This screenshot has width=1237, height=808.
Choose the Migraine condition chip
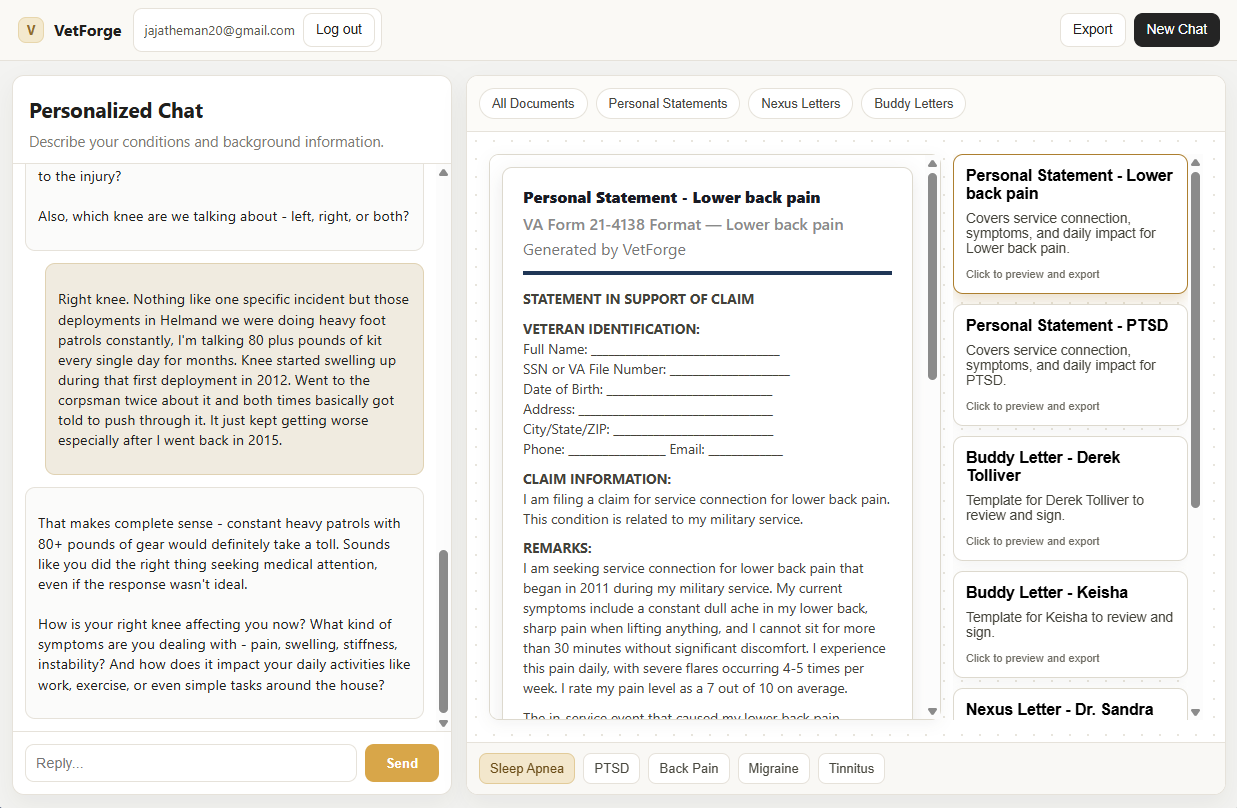(773, 768)
